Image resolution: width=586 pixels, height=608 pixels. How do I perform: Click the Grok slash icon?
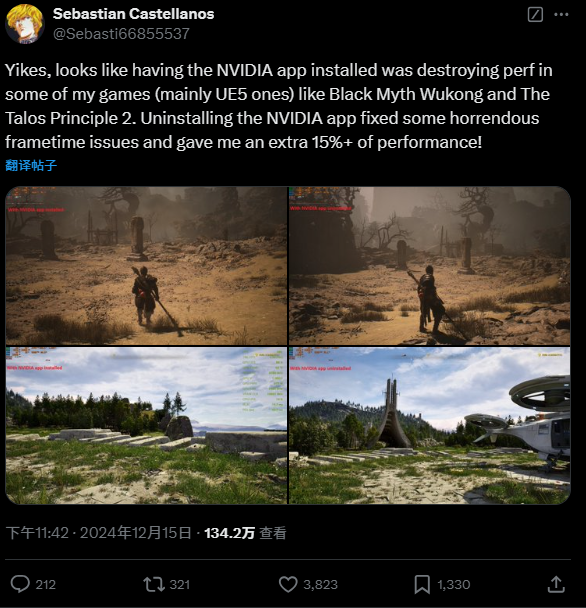[535, 15]
